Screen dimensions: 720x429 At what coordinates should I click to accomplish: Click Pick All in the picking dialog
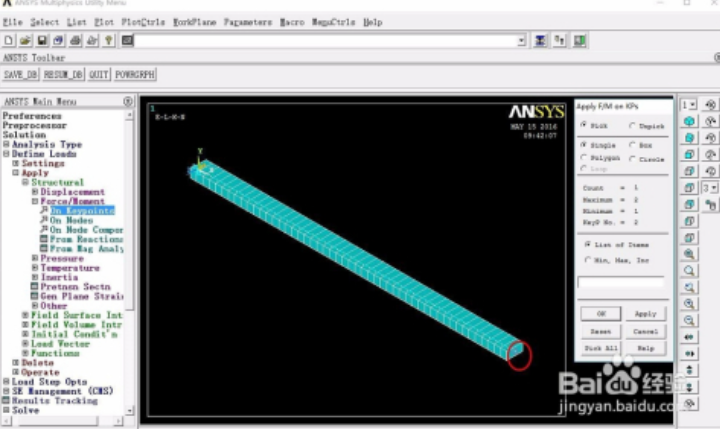click(x=601, y=348)
